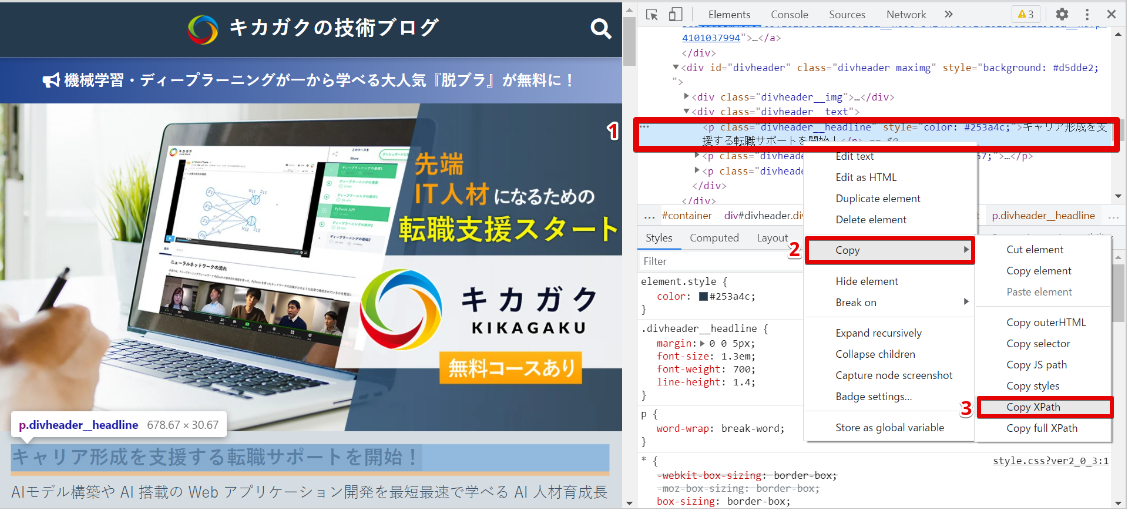This screenshot has height=509, width=1127.
Task: Collapse the divheader__text div node
Action: point(686,111)
